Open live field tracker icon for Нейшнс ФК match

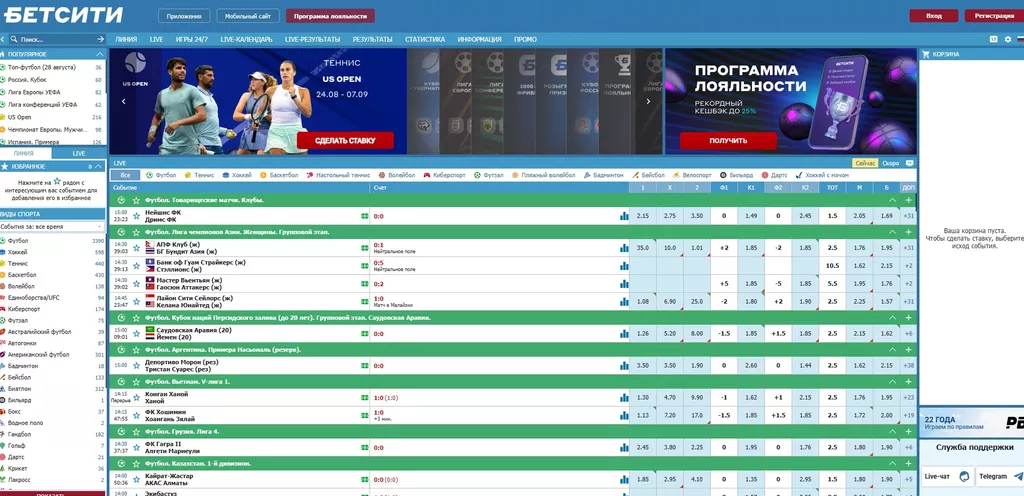point(364,216)
